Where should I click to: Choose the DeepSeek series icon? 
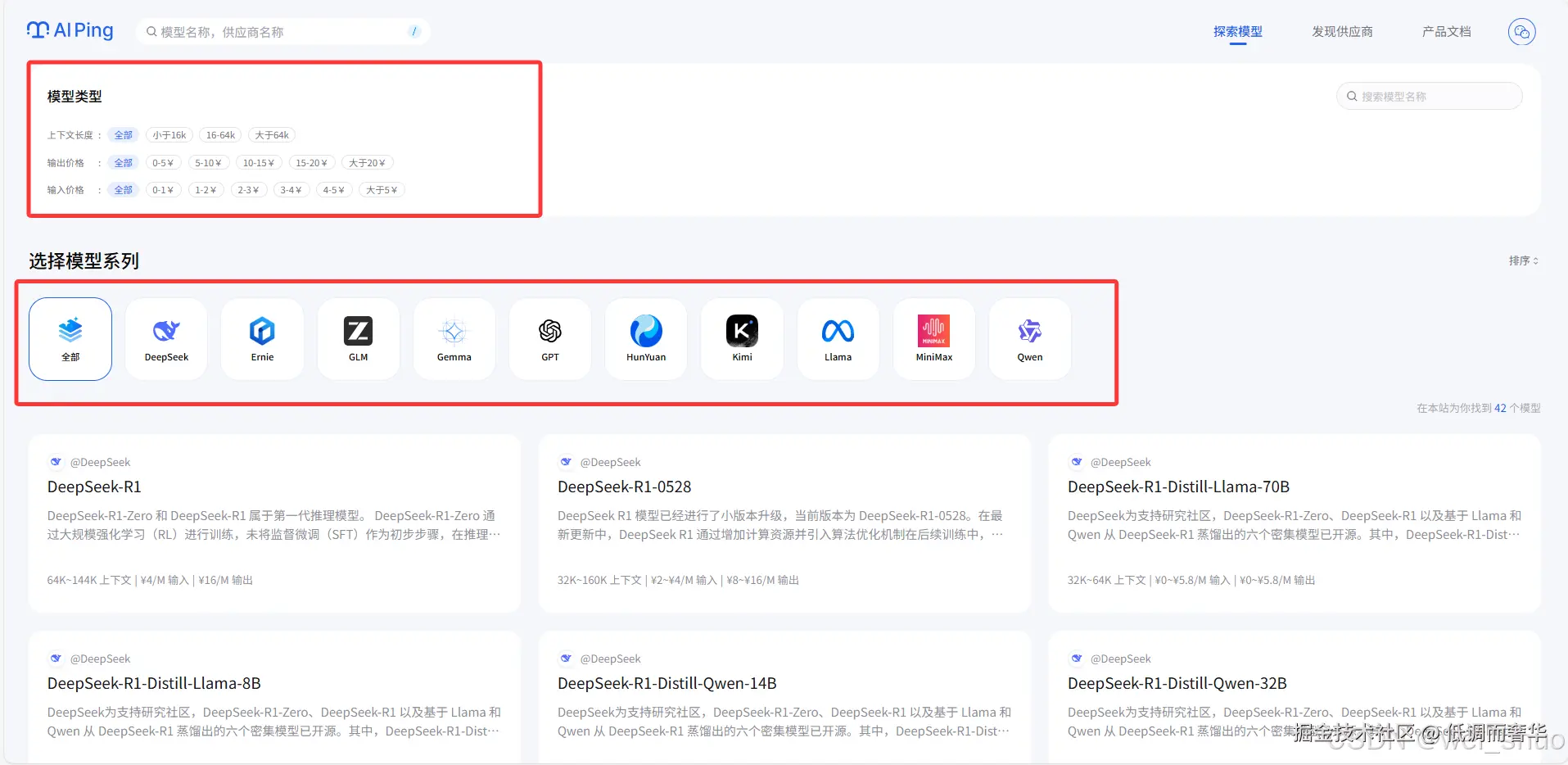click(x=166, y=331)
